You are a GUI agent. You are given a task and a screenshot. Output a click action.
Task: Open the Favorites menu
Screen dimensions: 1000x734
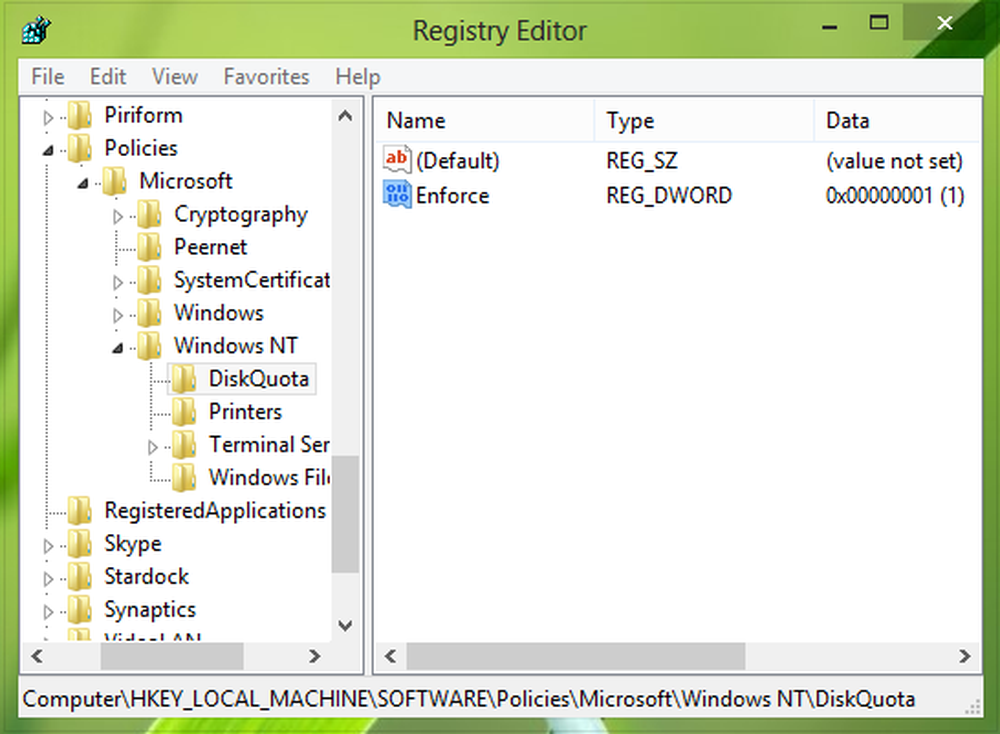tap(267, 77)
